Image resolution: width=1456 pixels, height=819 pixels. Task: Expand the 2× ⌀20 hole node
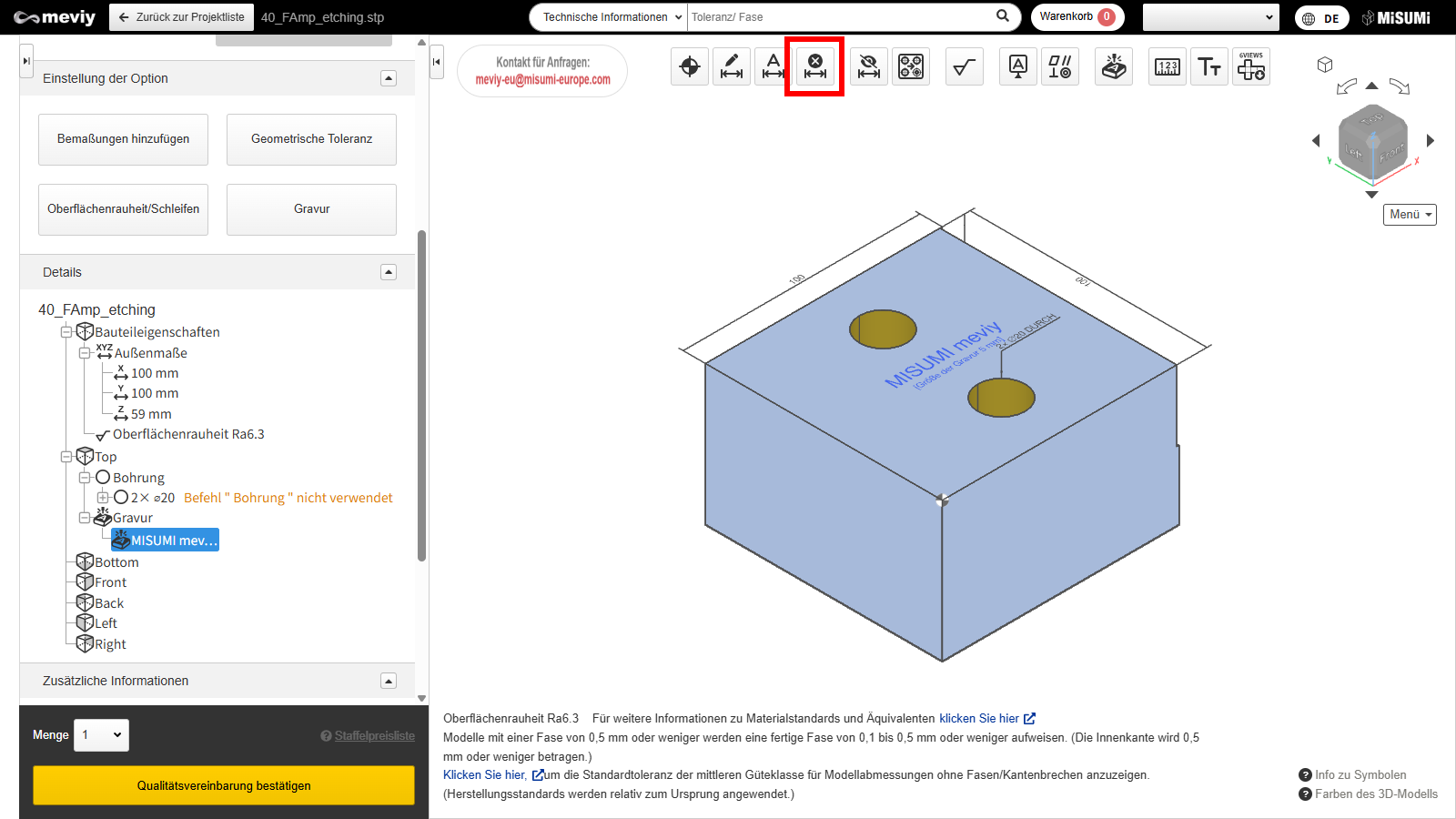tap(103, 498)
